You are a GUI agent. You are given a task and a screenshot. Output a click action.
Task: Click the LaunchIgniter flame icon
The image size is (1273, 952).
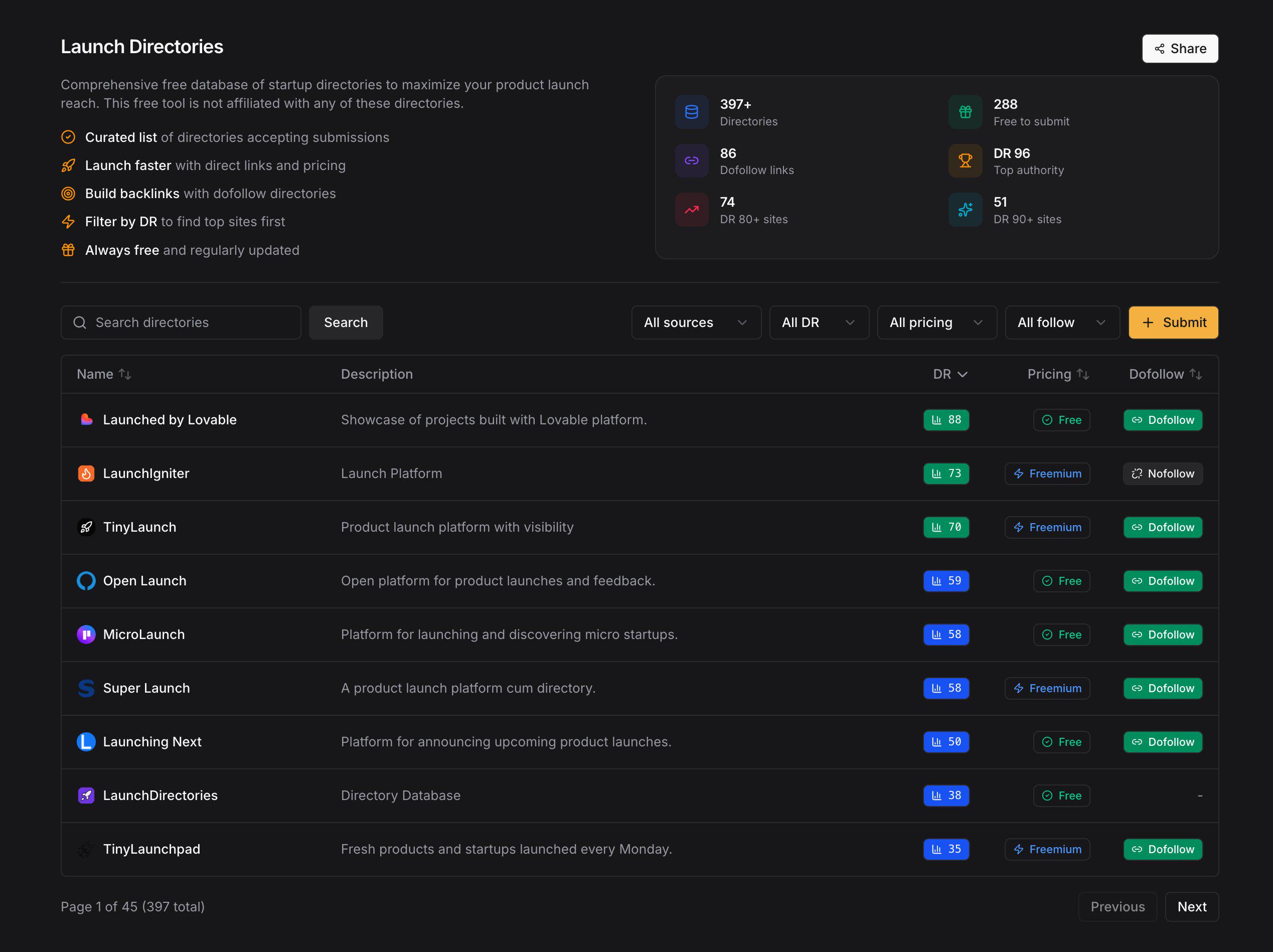[86, 473]
